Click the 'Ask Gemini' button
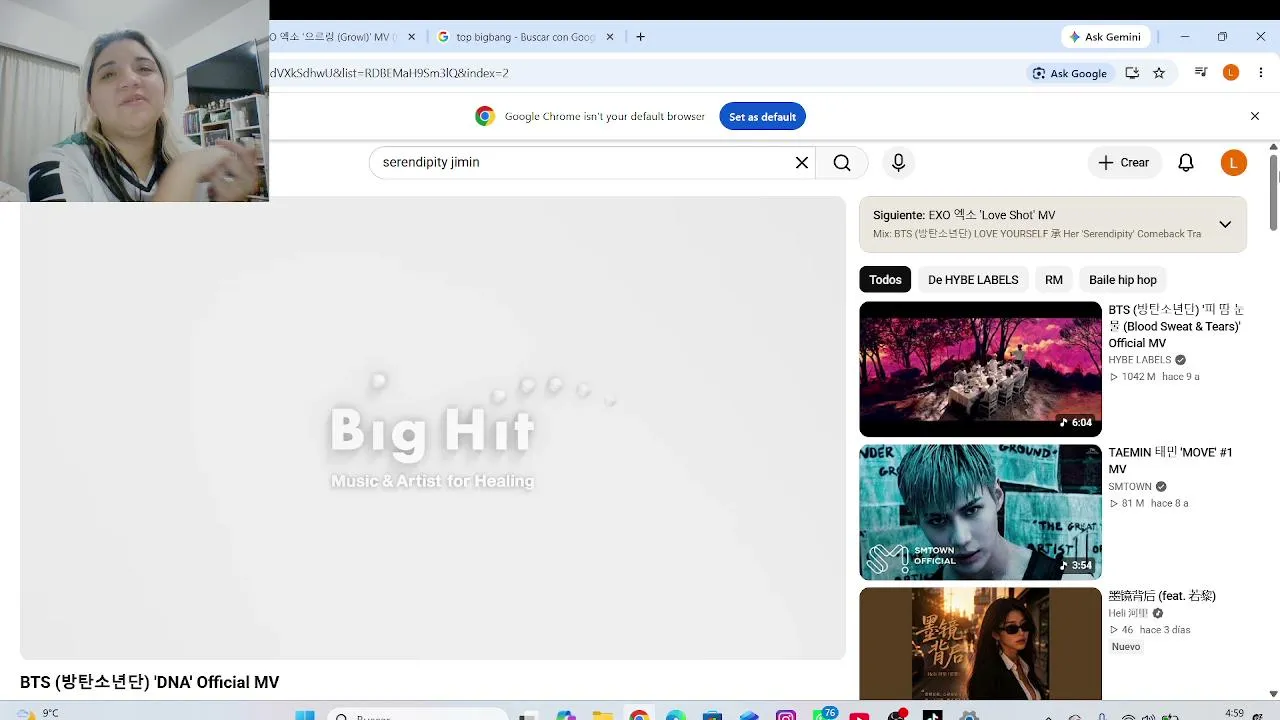The image size is (1280, 720). click(1104, 37)
